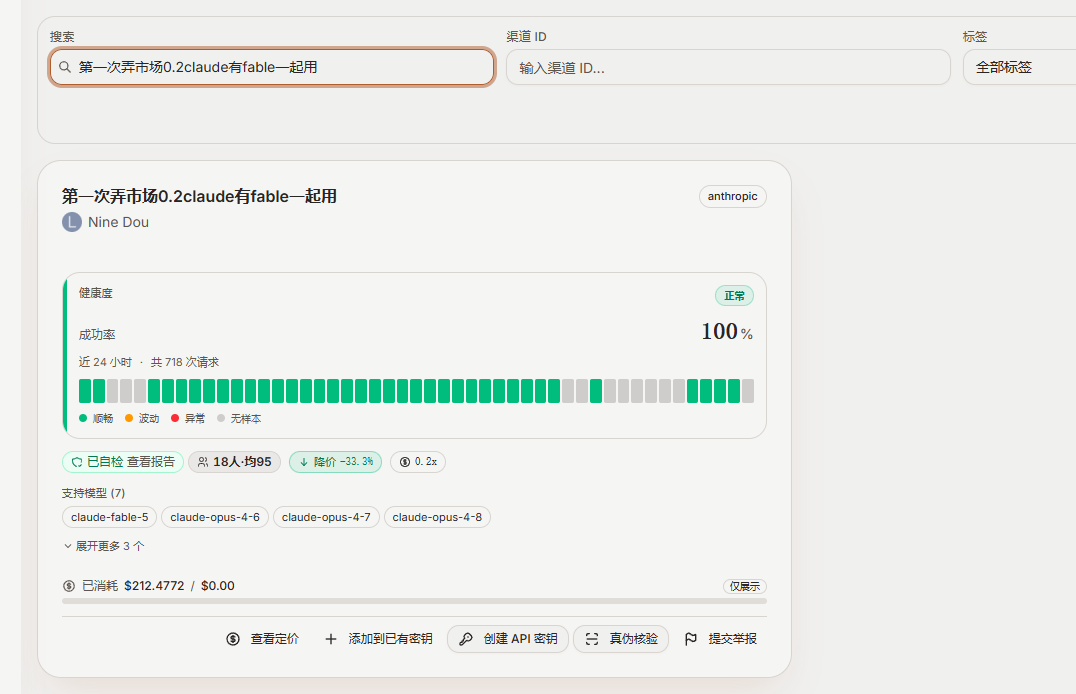This screenshot has height=694, width=1076.
Task: Select the claude-opus-4-7 model chip
Action: [326, 517]
